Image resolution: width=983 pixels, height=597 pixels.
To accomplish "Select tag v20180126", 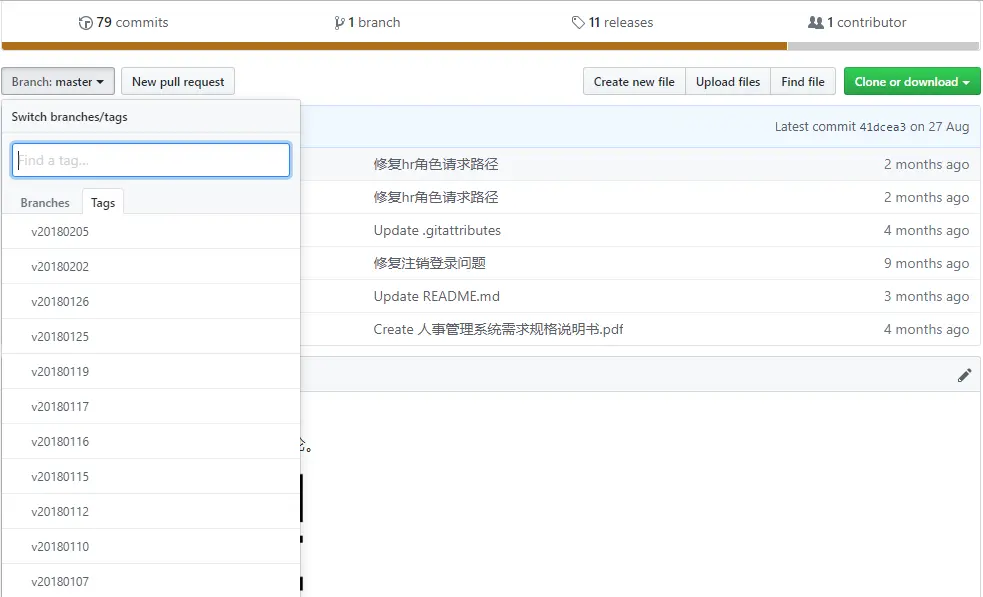I will (x=151, y=302).
